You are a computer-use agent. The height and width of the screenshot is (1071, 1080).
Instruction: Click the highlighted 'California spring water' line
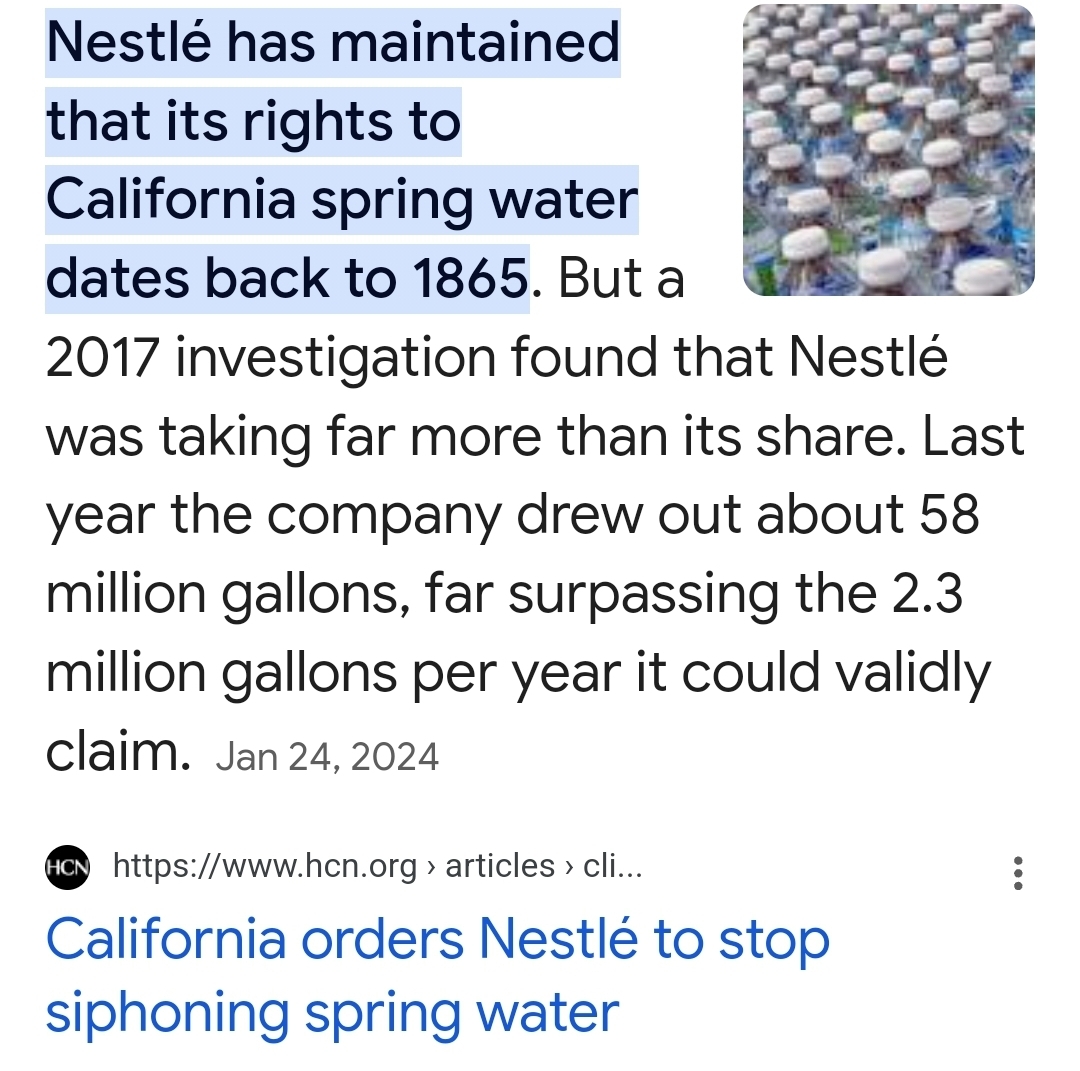click(341, 200)
